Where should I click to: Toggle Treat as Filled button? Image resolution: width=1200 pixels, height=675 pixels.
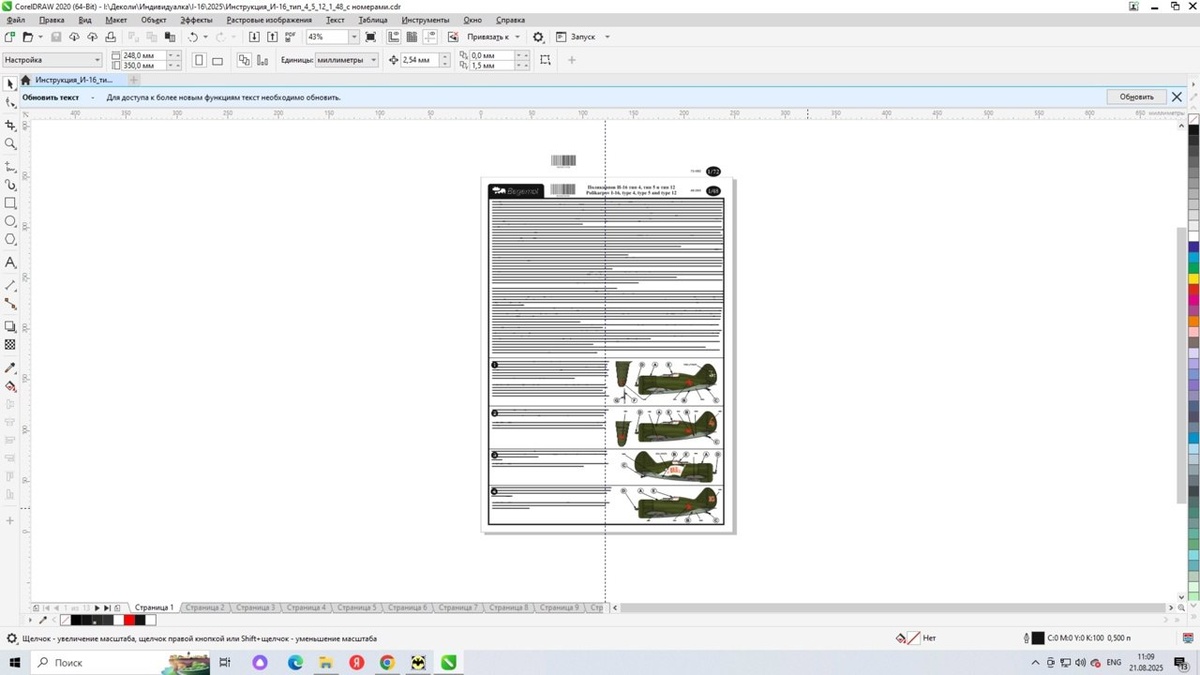coord(545,60)
